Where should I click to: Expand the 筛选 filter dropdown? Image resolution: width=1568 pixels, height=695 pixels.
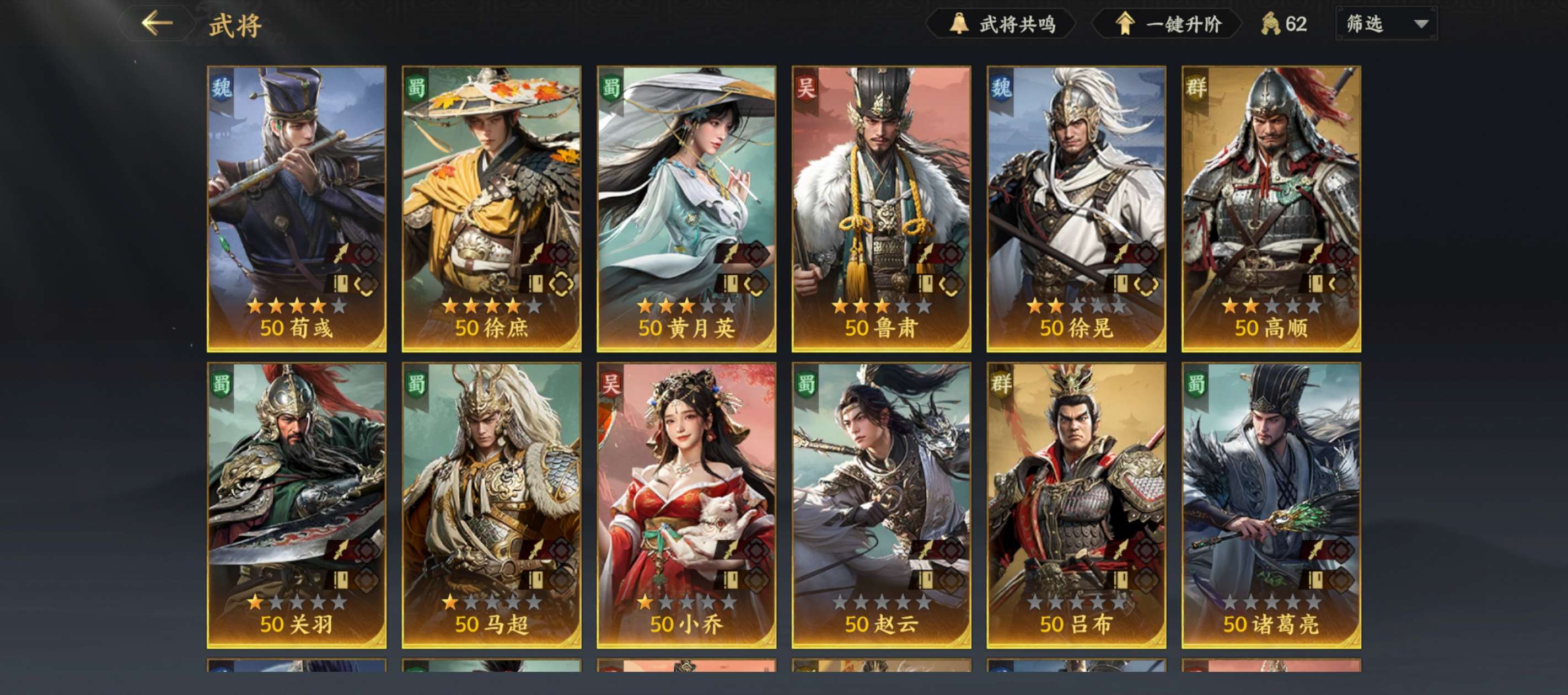coord(1387,24)
